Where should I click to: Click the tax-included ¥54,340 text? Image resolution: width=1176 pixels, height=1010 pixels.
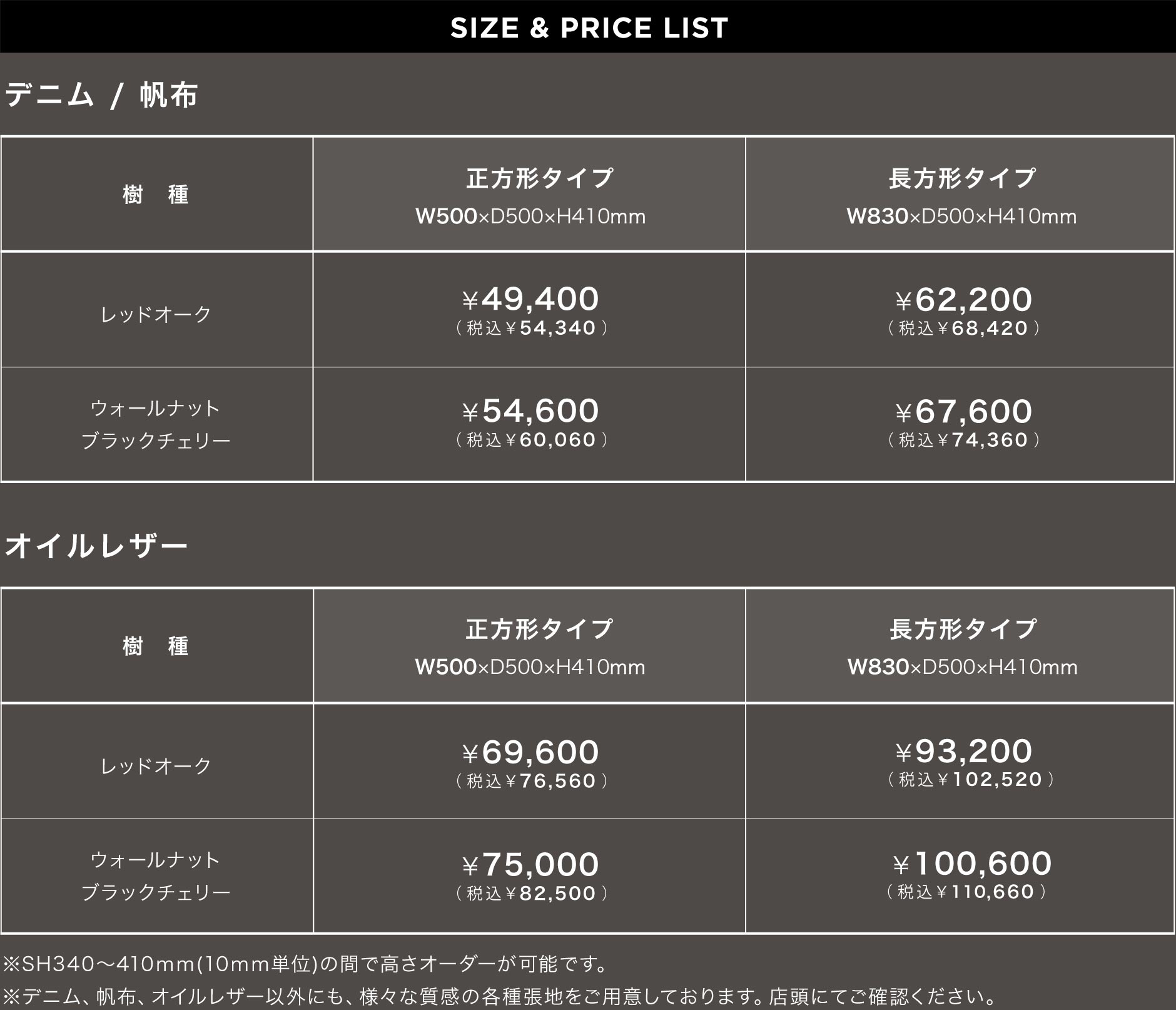point(532,328)
